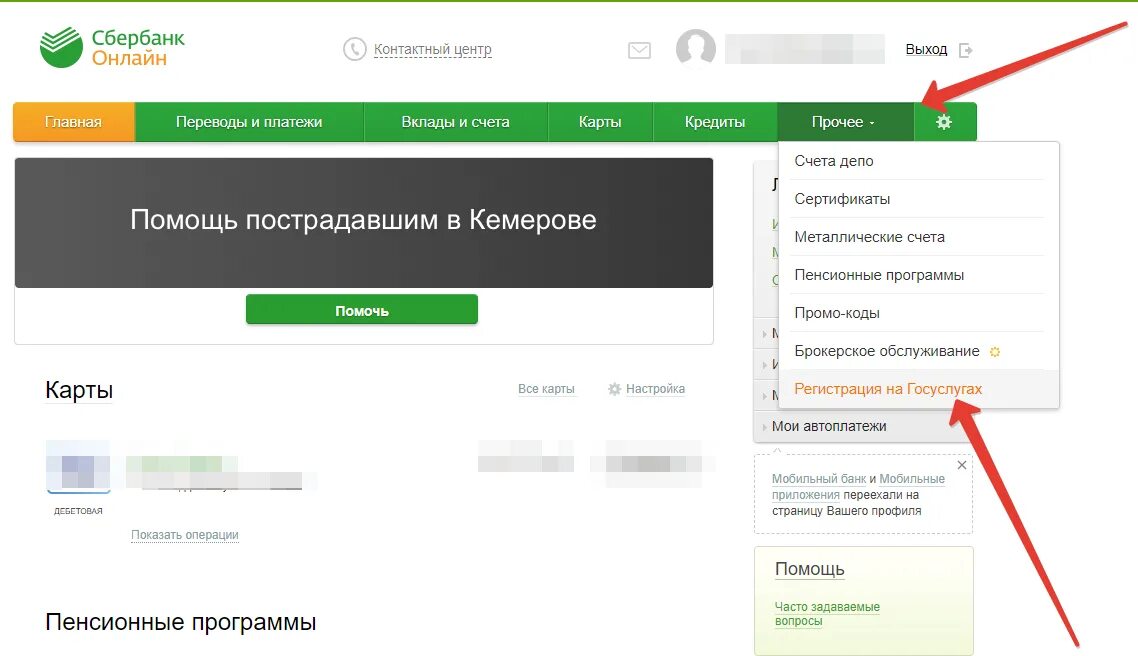
Task: Open Часто задаваемые вопросы link
Action: click(827, 614)
